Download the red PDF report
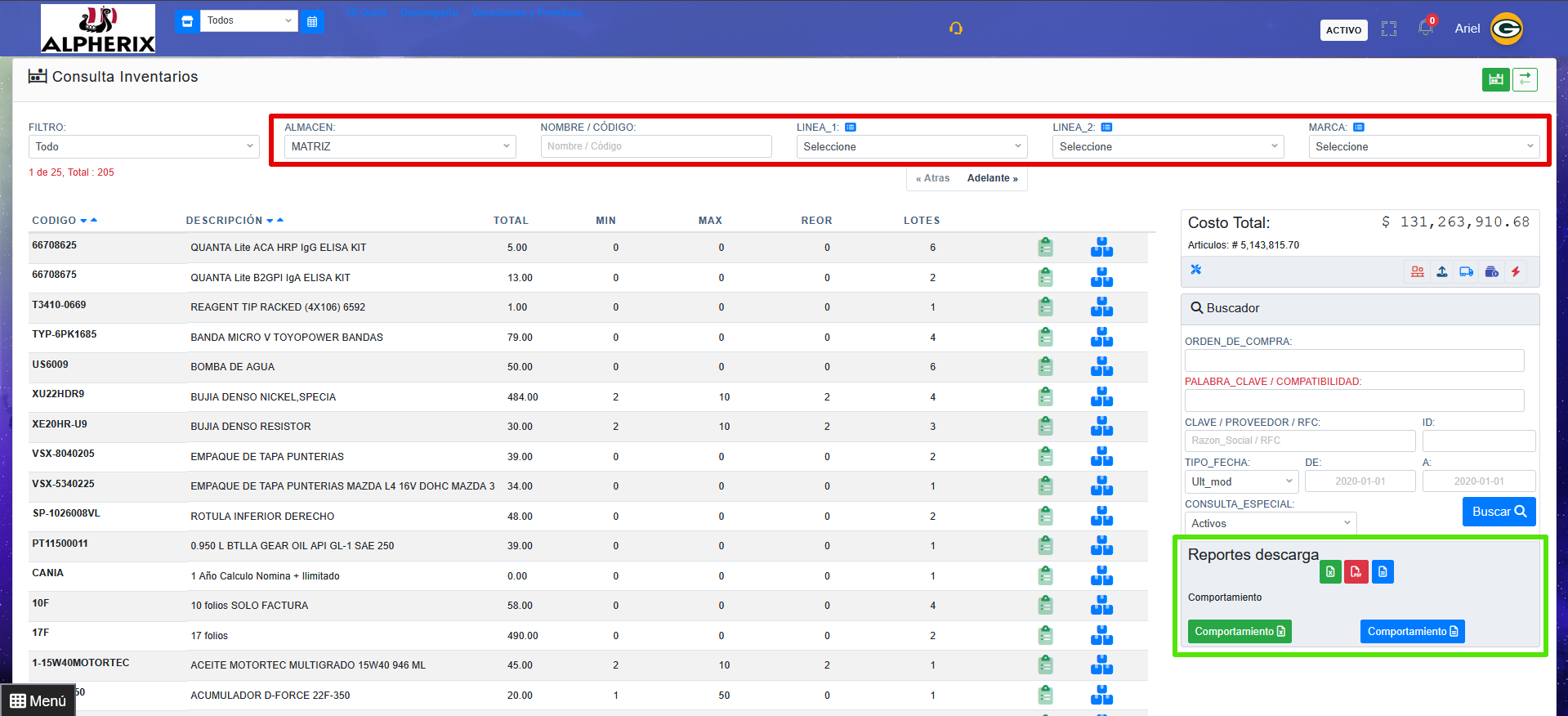Image resolution: width=1568 pixels, height=716 pixels. (1356, 572)
